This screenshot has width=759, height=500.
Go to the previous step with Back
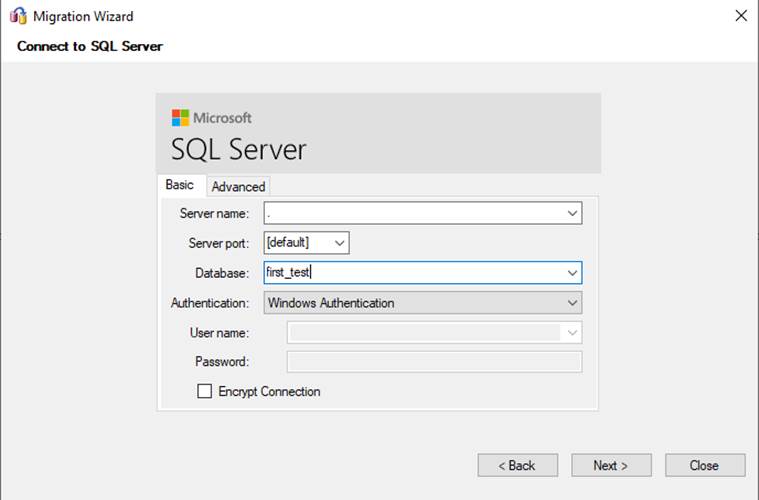pos(517,465)
